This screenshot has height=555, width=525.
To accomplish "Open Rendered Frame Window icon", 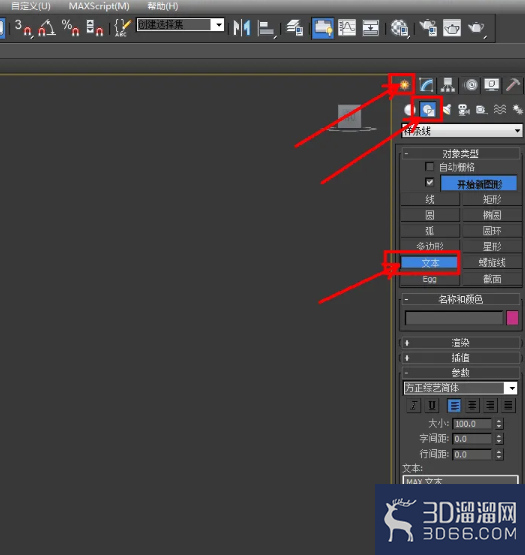I will click(x=452, y=28).
